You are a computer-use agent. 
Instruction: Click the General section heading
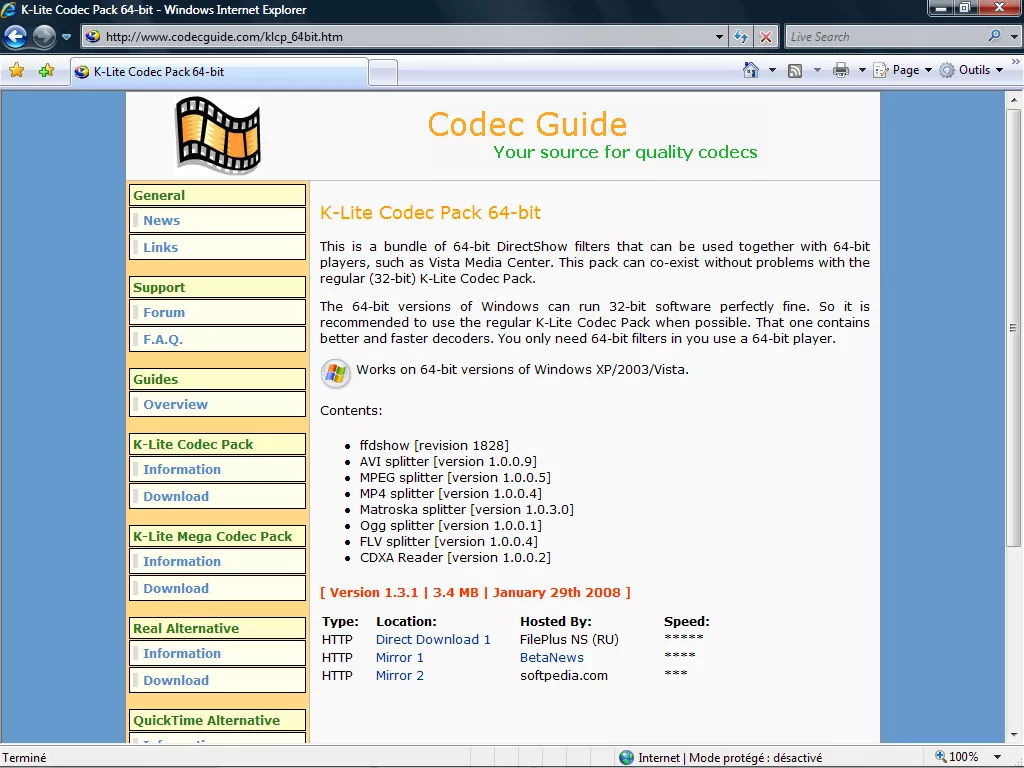point(217,195)
